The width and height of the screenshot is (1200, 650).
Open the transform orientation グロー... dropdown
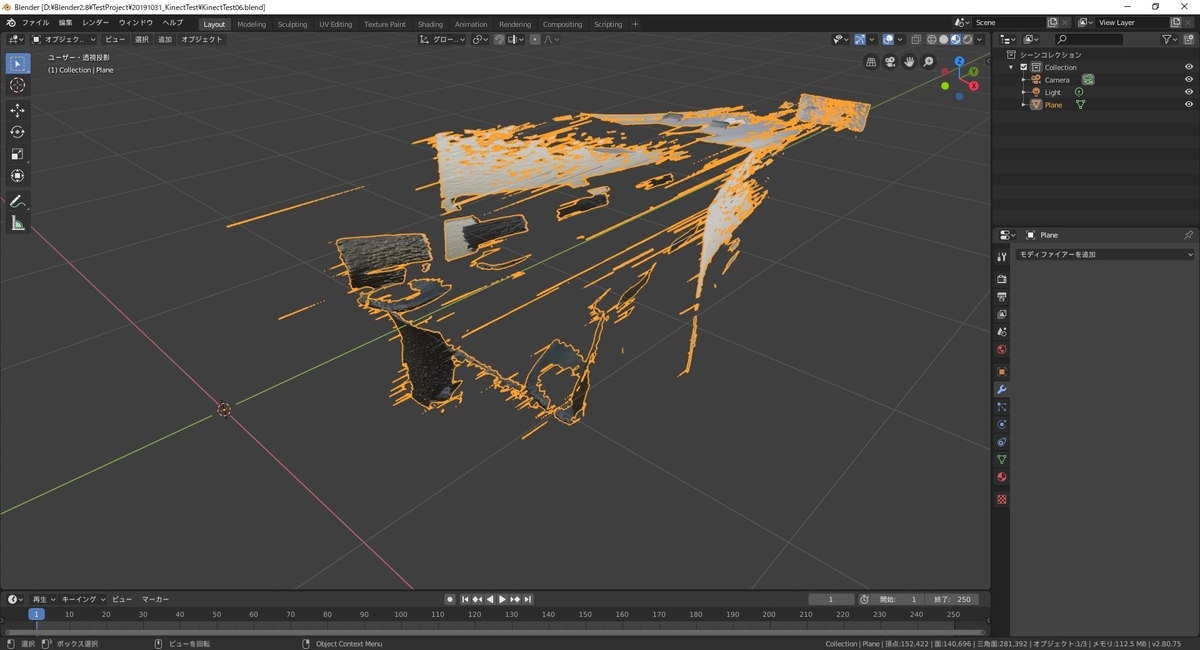[x=442, y=40]
